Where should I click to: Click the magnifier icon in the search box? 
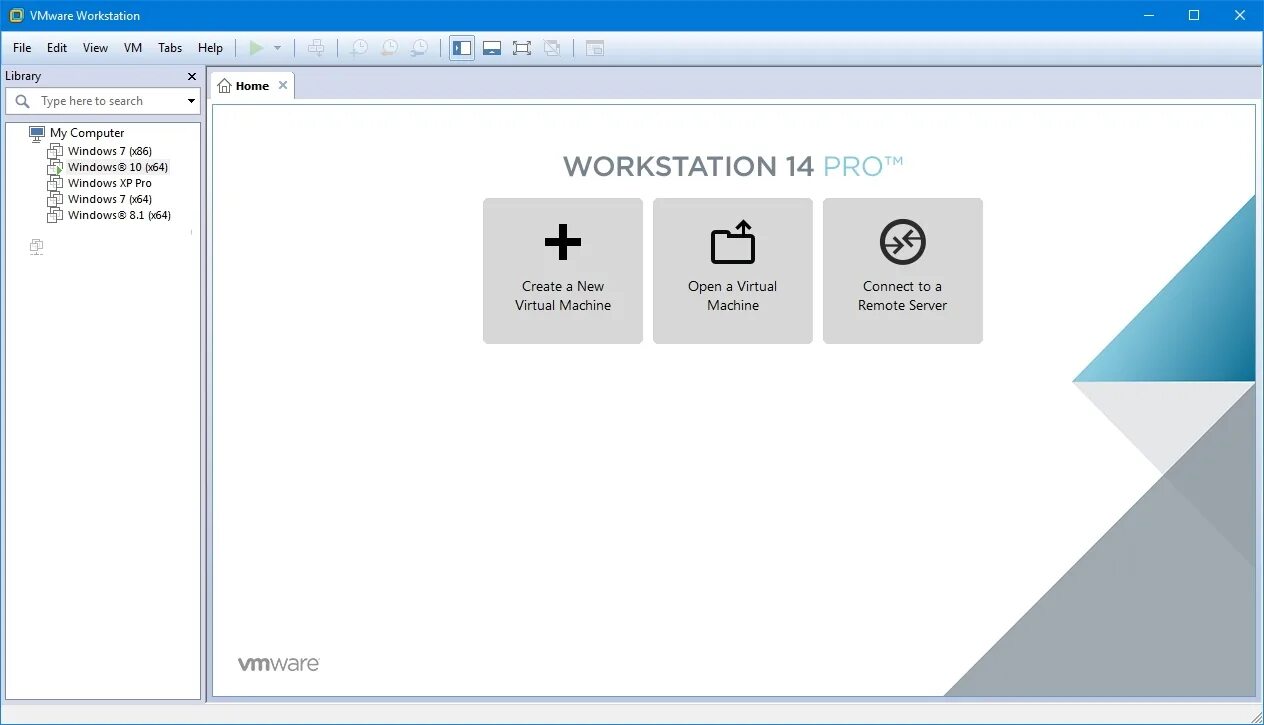pyautogui.click(x=22, y=100)
